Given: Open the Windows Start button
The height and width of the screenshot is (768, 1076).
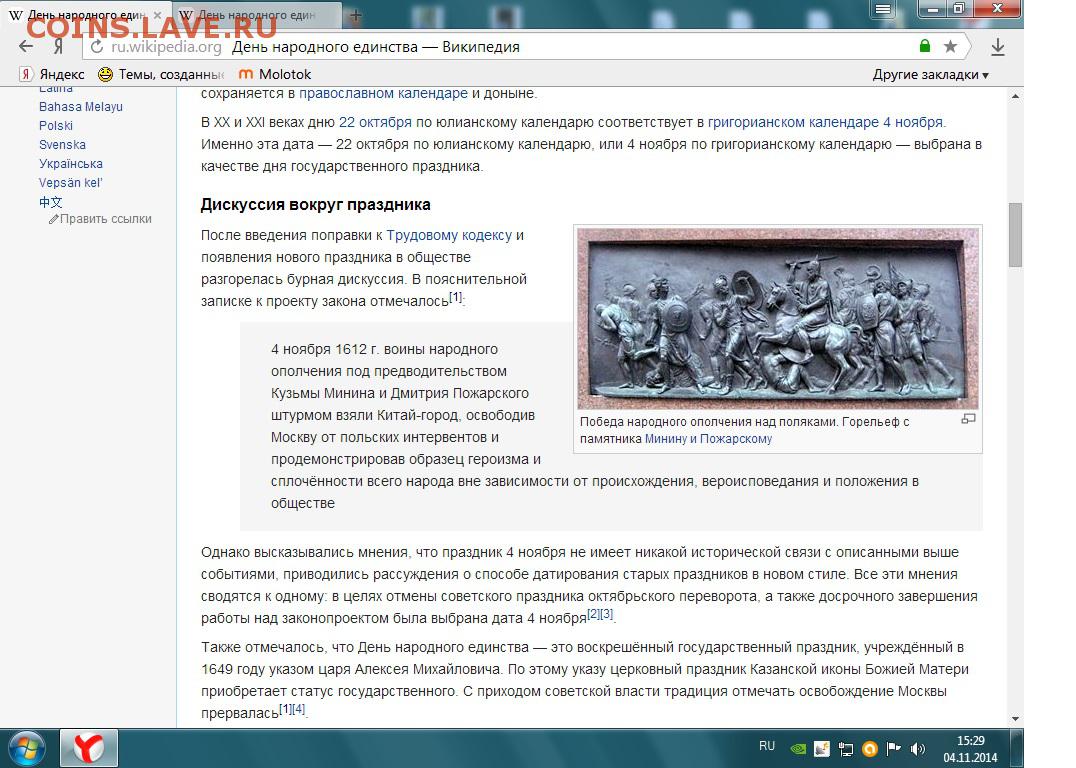Looking at the screenshot, I should click(26, 748).
